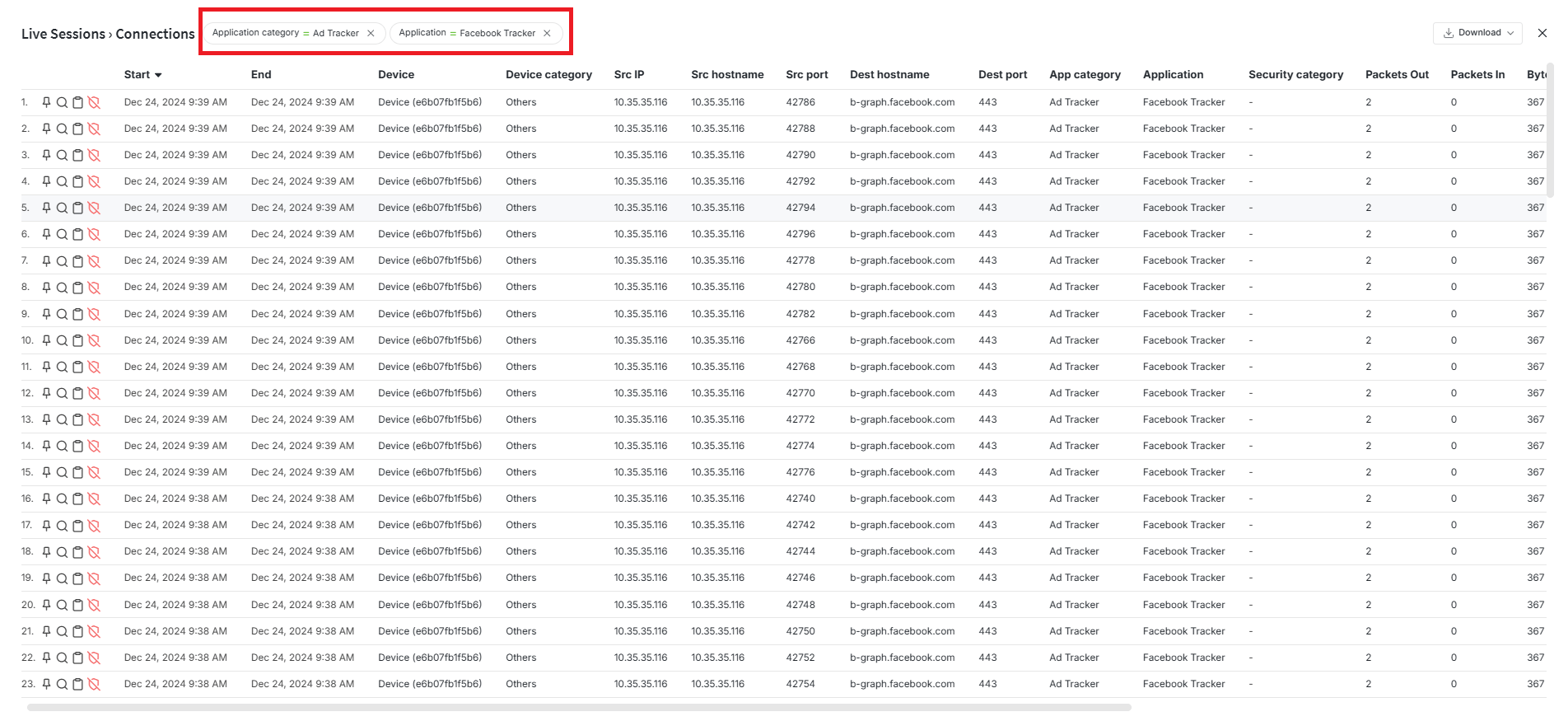Click Src IP 10.35.35.116 in row 20
Viewport: 1568px width, 721px height.
coord(641,605)
